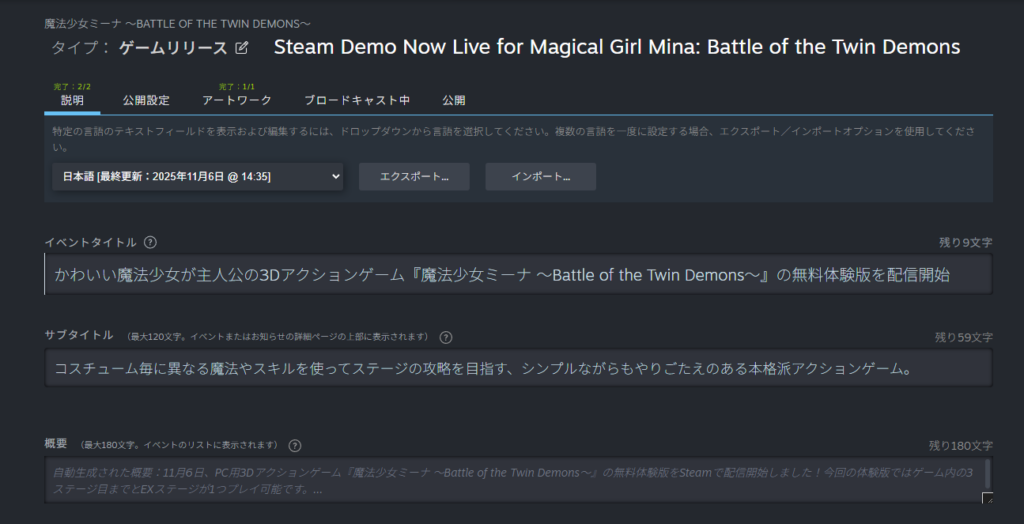The image size is (1024, 524).
Task: Click the インポート... button
Action: coord(541,177)
